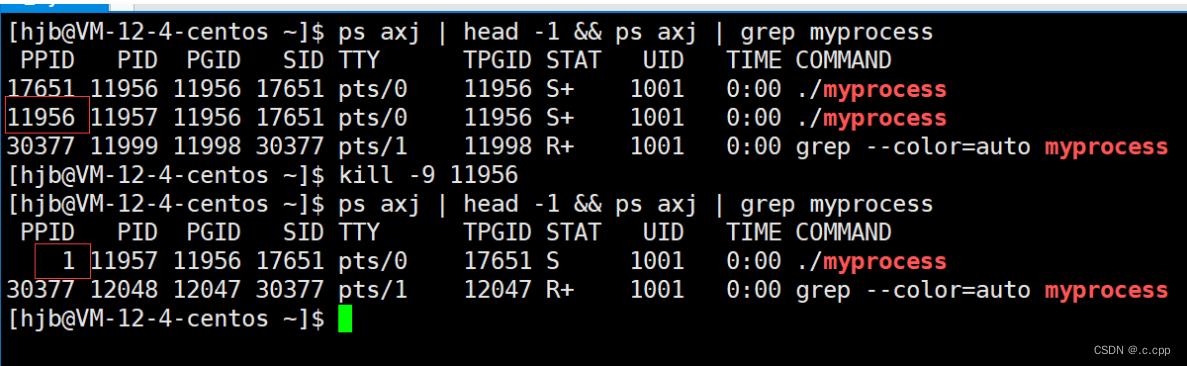Viewport: 1187px width, 366px height.
Task: Select SID 30377 in the 12048 row
Action: (x=290, y=290)
